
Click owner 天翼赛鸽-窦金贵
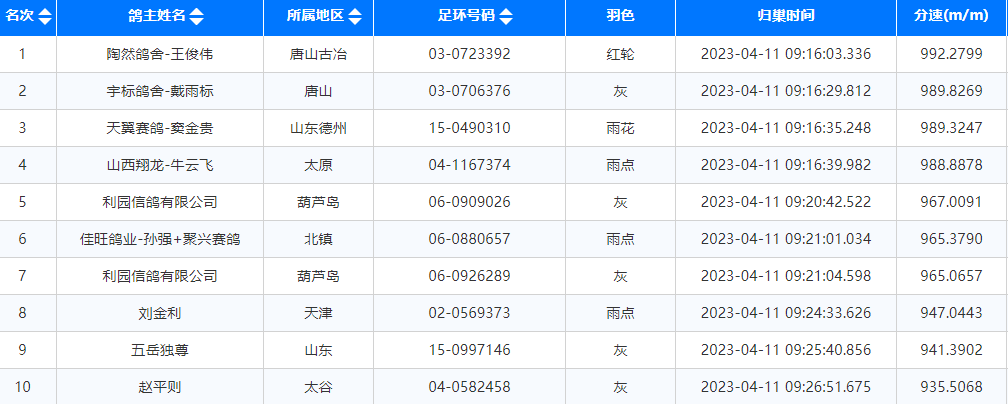click(x=160, y=128)
